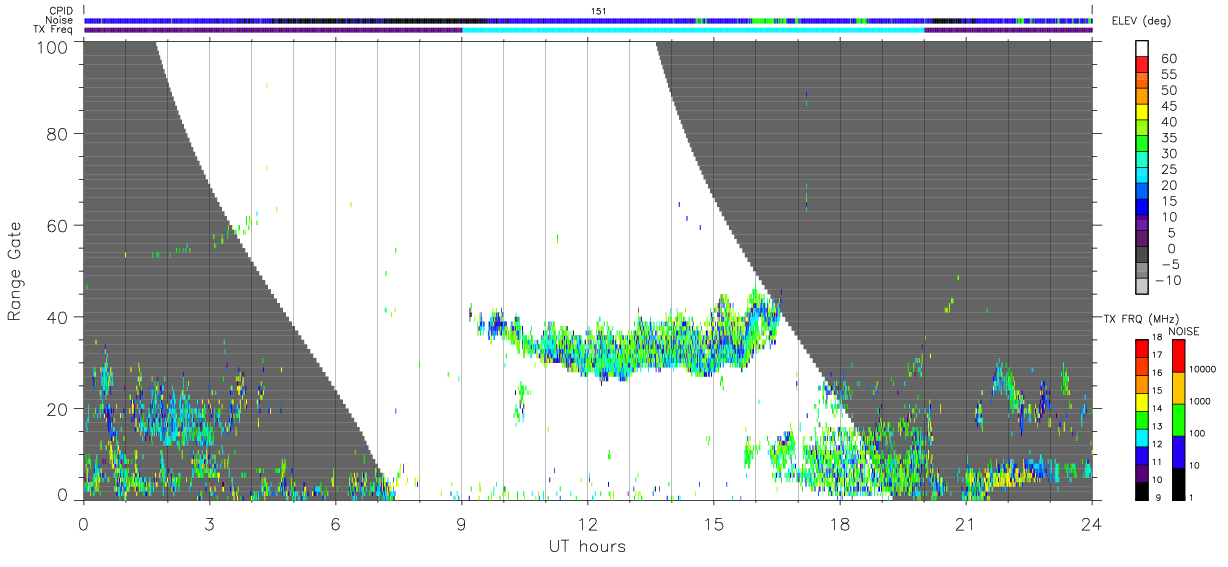Screen dimensions: 1228x567
Task: Click the NOISE legend title
Action: pyautogui.click(x=1184, y=331)
